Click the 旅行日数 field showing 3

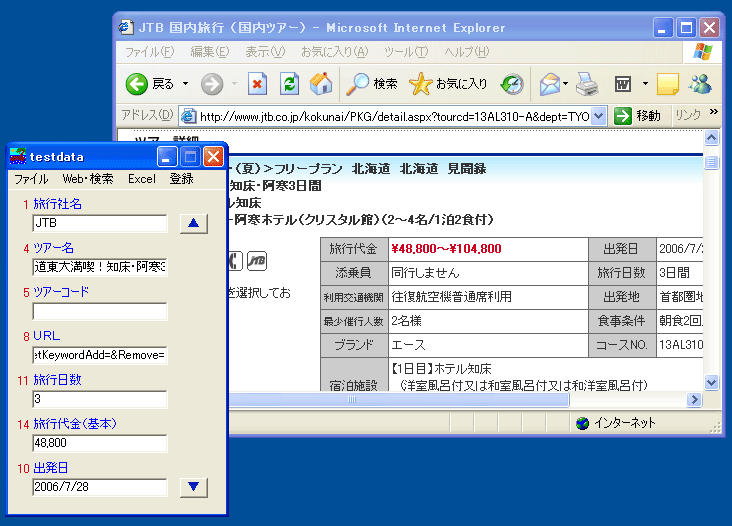pyautogui.click(x=100, y=399)
